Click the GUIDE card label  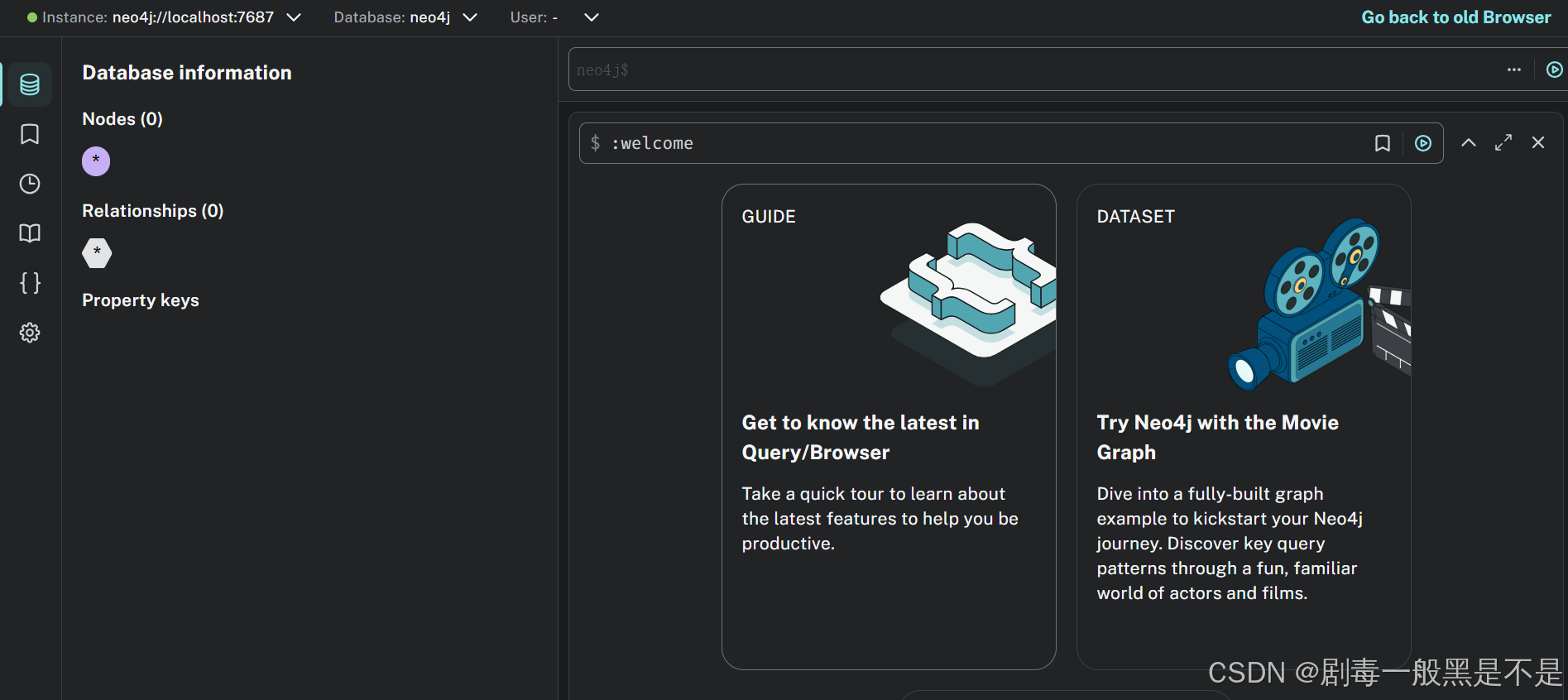click(769, 217)
